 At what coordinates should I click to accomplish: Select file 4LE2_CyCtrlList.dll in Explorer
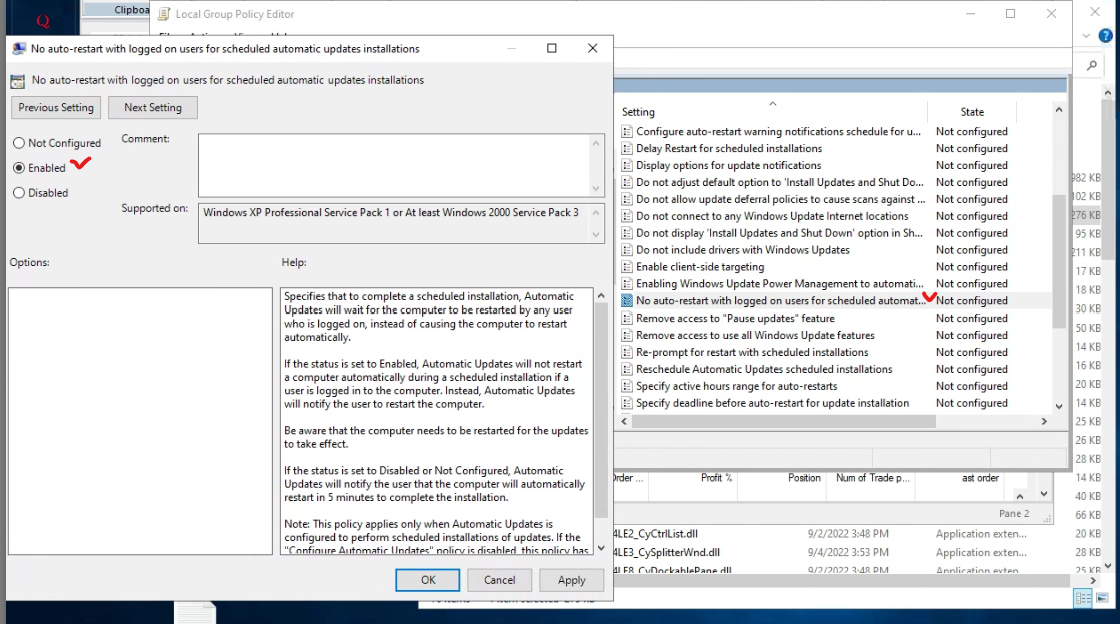click(x=656, y=533)
